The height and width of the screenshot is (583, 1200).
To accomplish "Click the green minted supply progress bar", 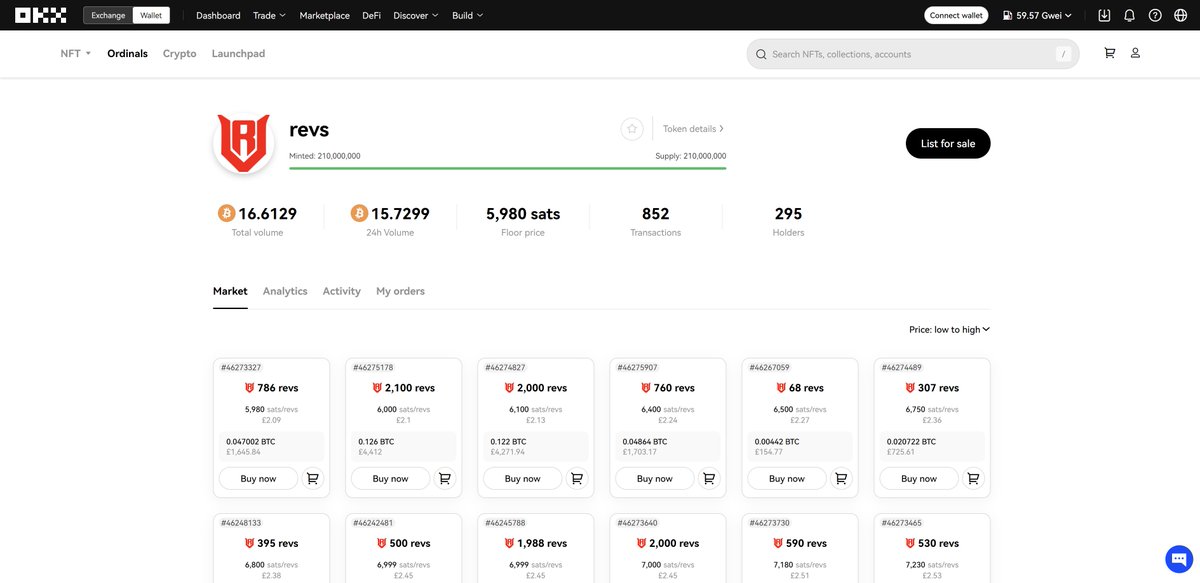I will coord(508,168).
